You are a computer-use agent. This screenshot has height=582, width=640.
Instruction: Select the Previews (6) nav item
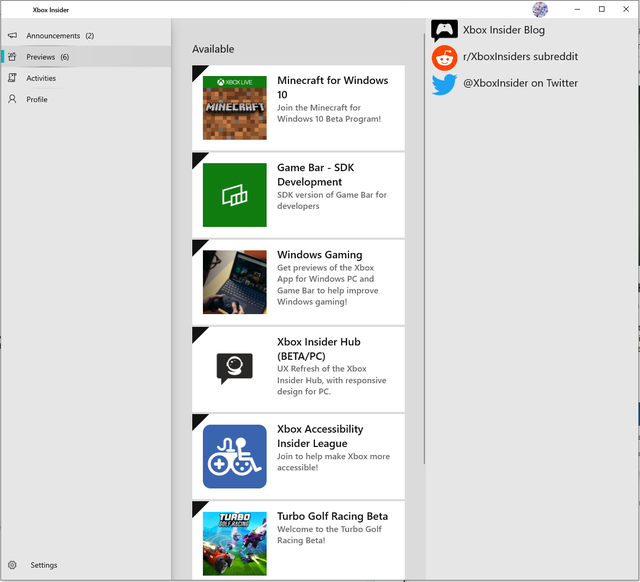pos(86,57)
